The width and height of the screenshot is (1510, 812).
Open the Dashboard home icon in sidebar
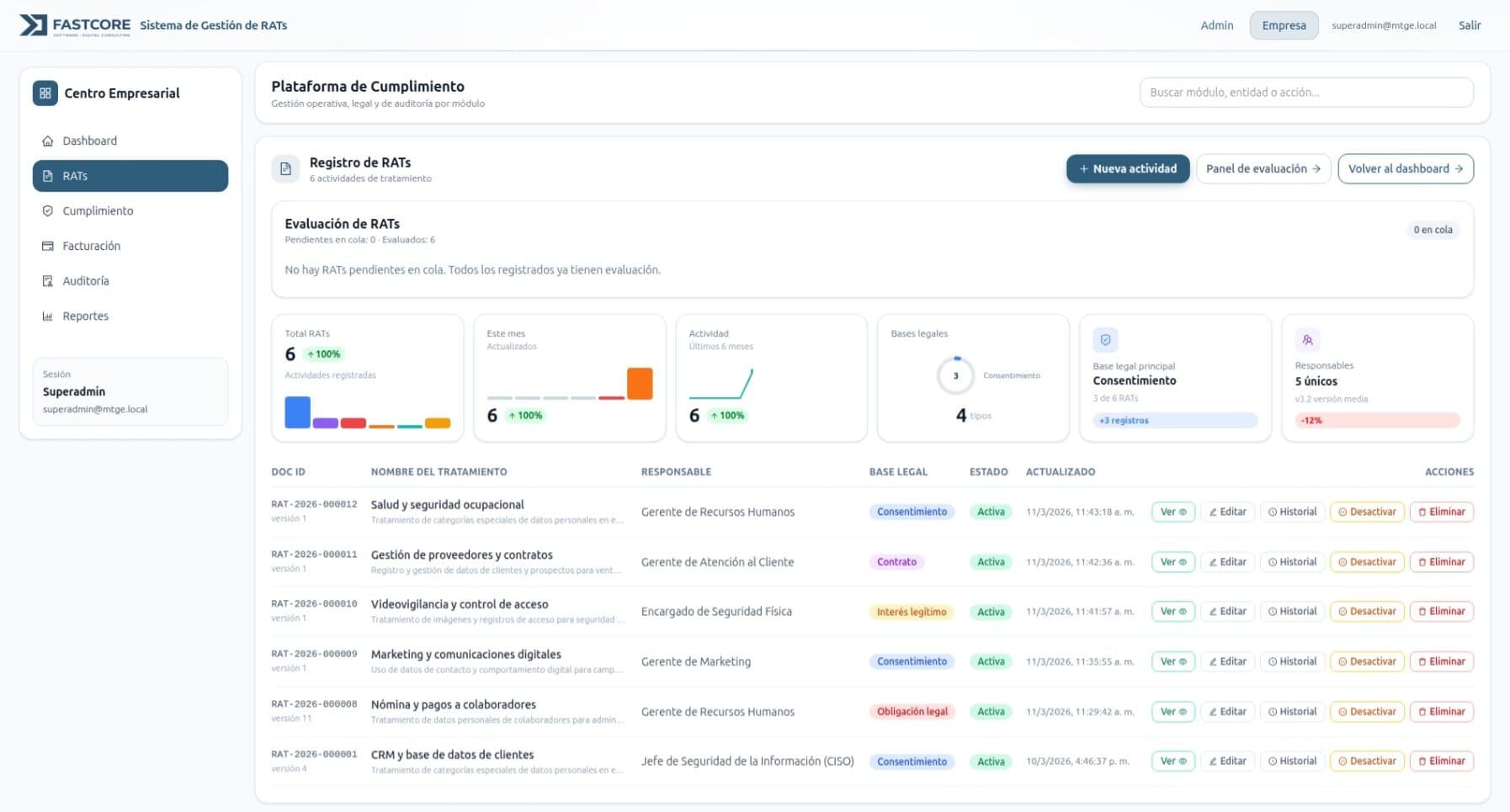(x=48, y=141)
